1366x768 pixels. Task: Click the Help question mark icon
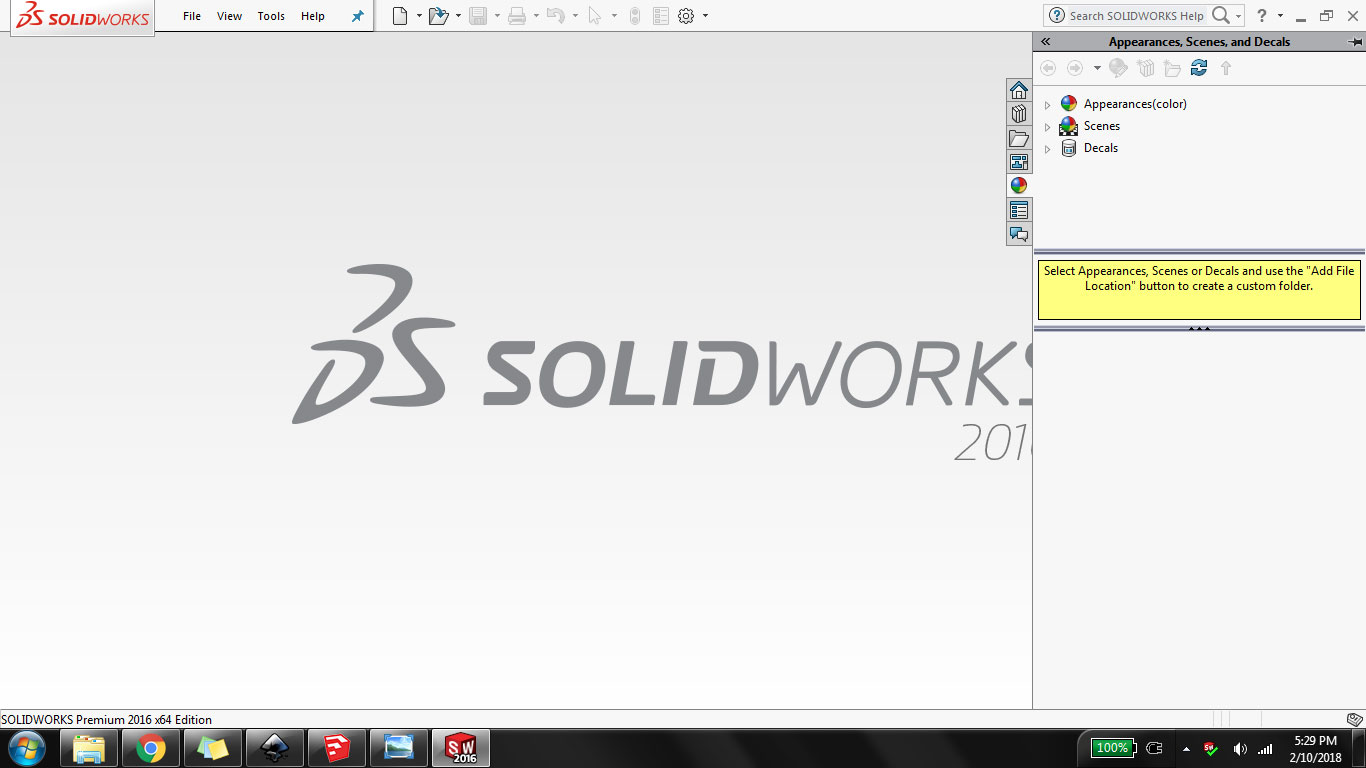tap(1262, 16)
